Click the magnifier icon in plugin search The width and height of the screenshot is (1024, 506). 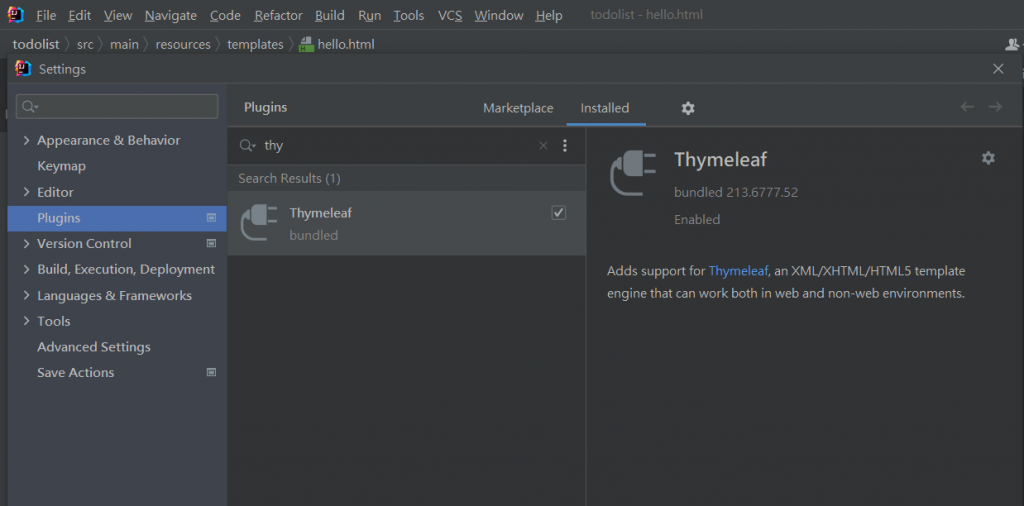(247, 146)
